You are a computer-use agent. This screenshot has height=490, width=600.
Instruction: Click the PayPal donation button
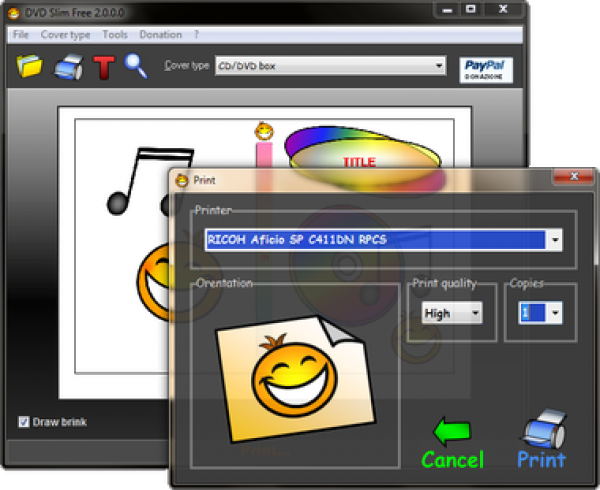[486, 70]
